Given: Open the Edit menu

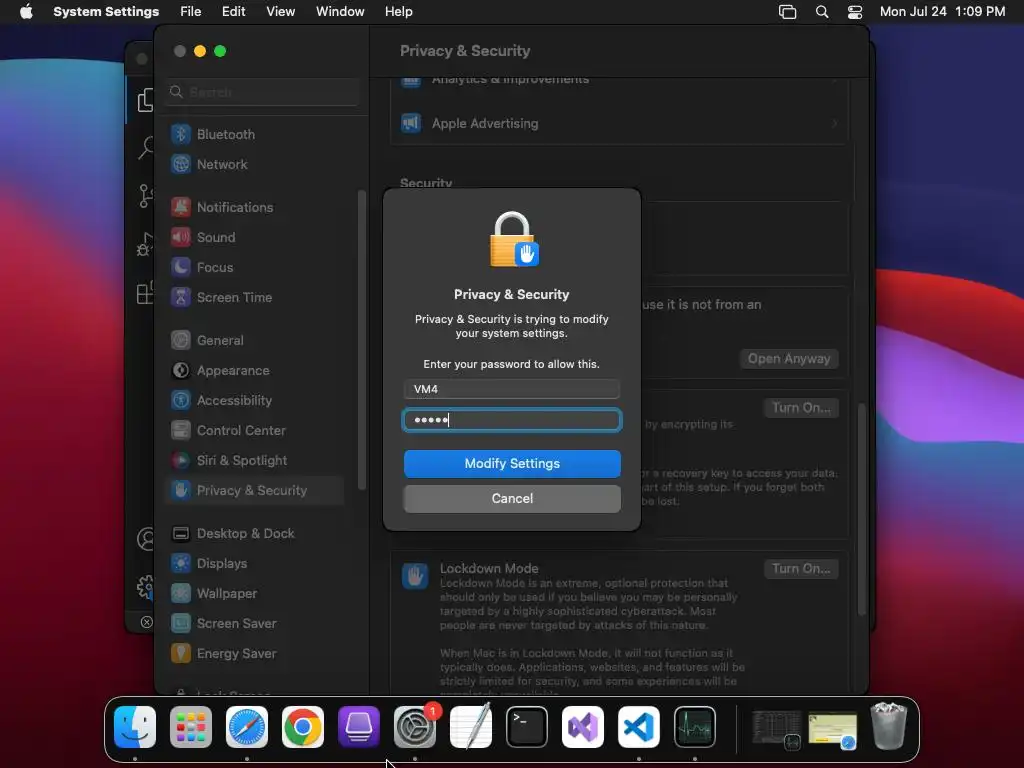Looking at the screenshot, I should pos(233,12).
